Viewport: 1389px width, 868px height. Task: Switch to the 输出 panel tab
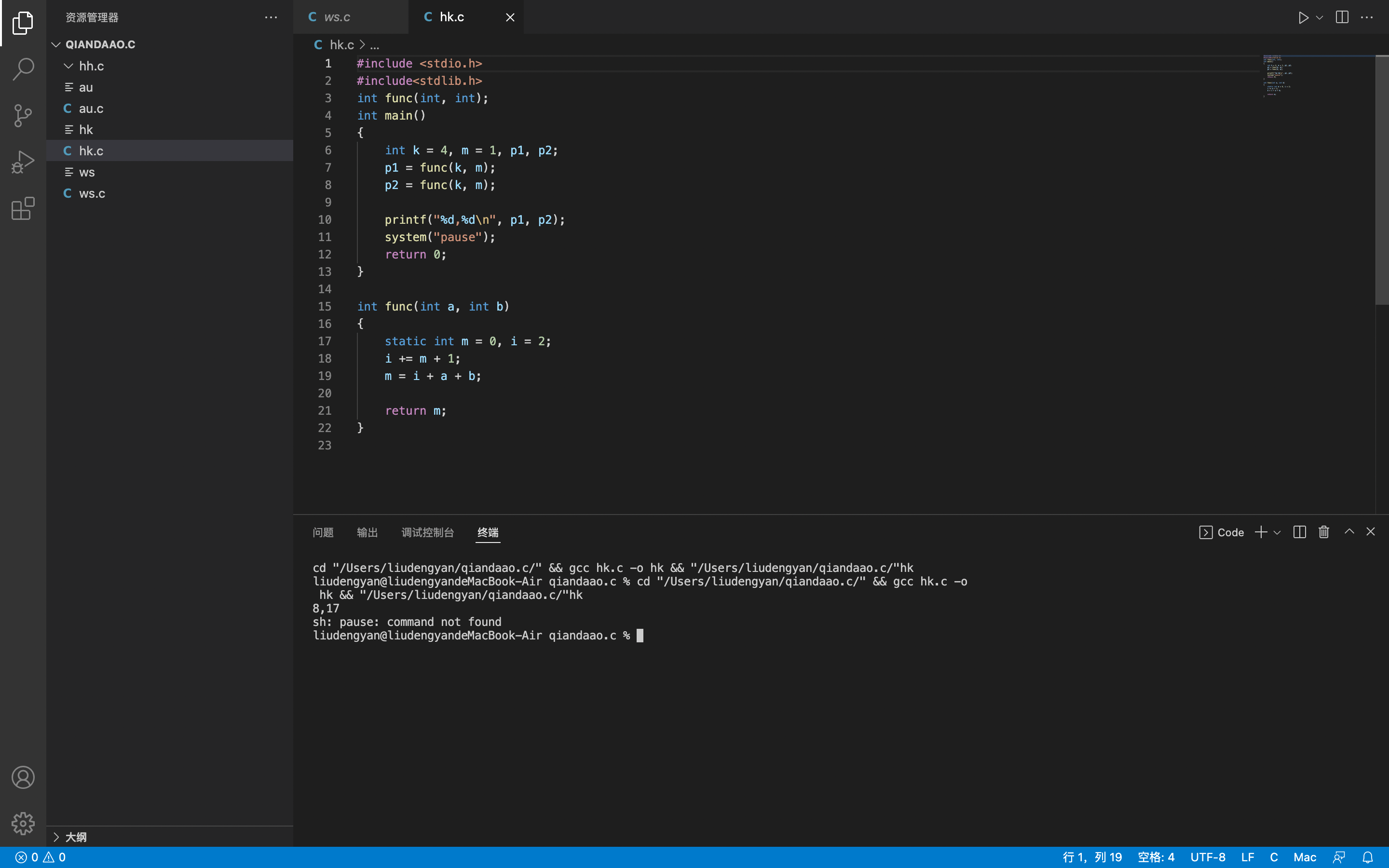367,532
